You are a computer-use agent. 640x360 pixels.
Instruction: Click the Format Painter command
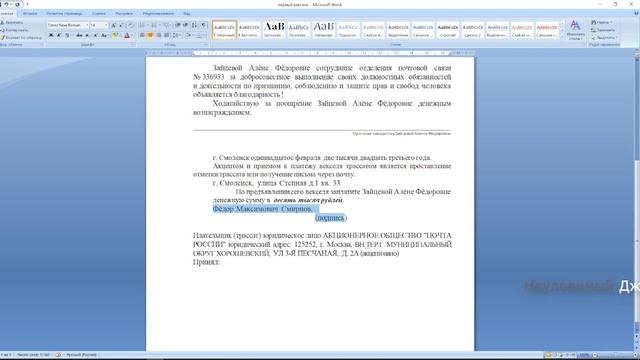click(x=21, y=38)
